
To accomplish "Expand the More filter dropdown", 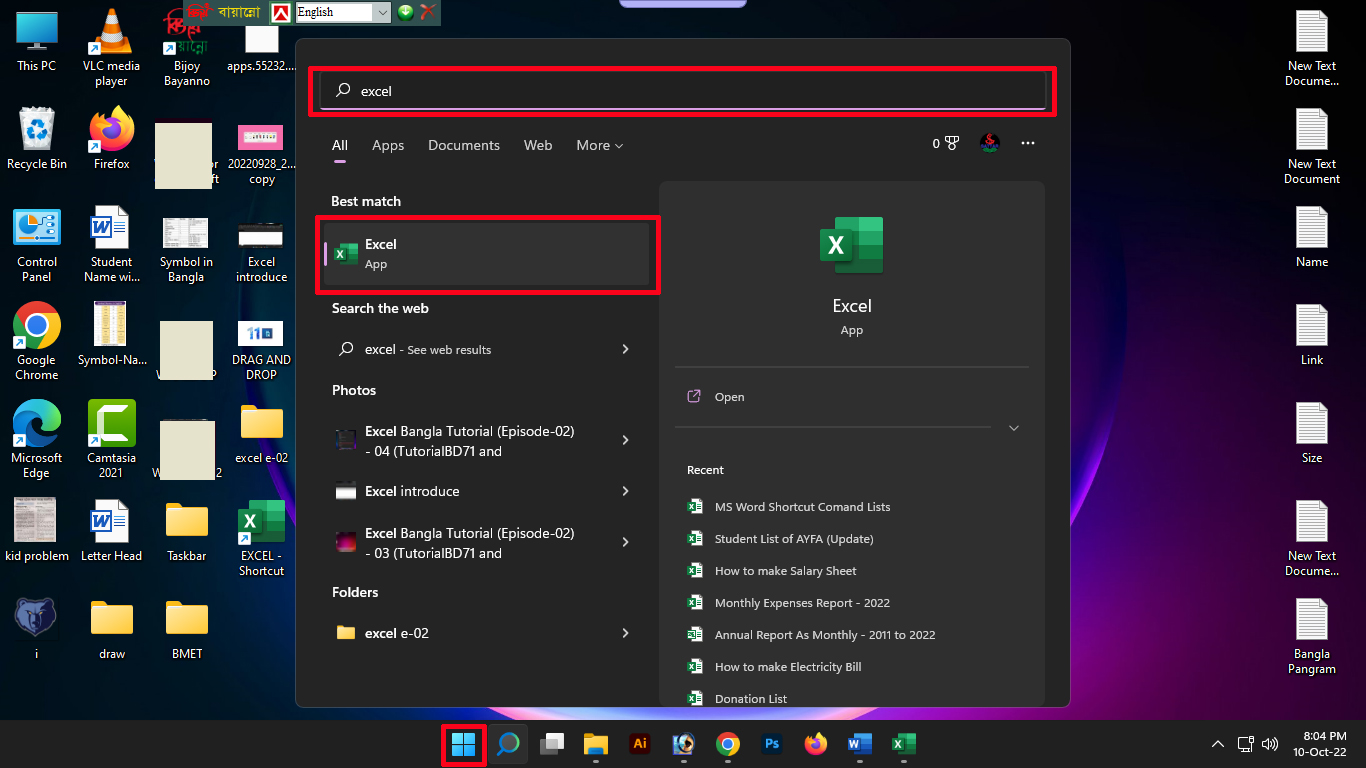I will point(599,145).
